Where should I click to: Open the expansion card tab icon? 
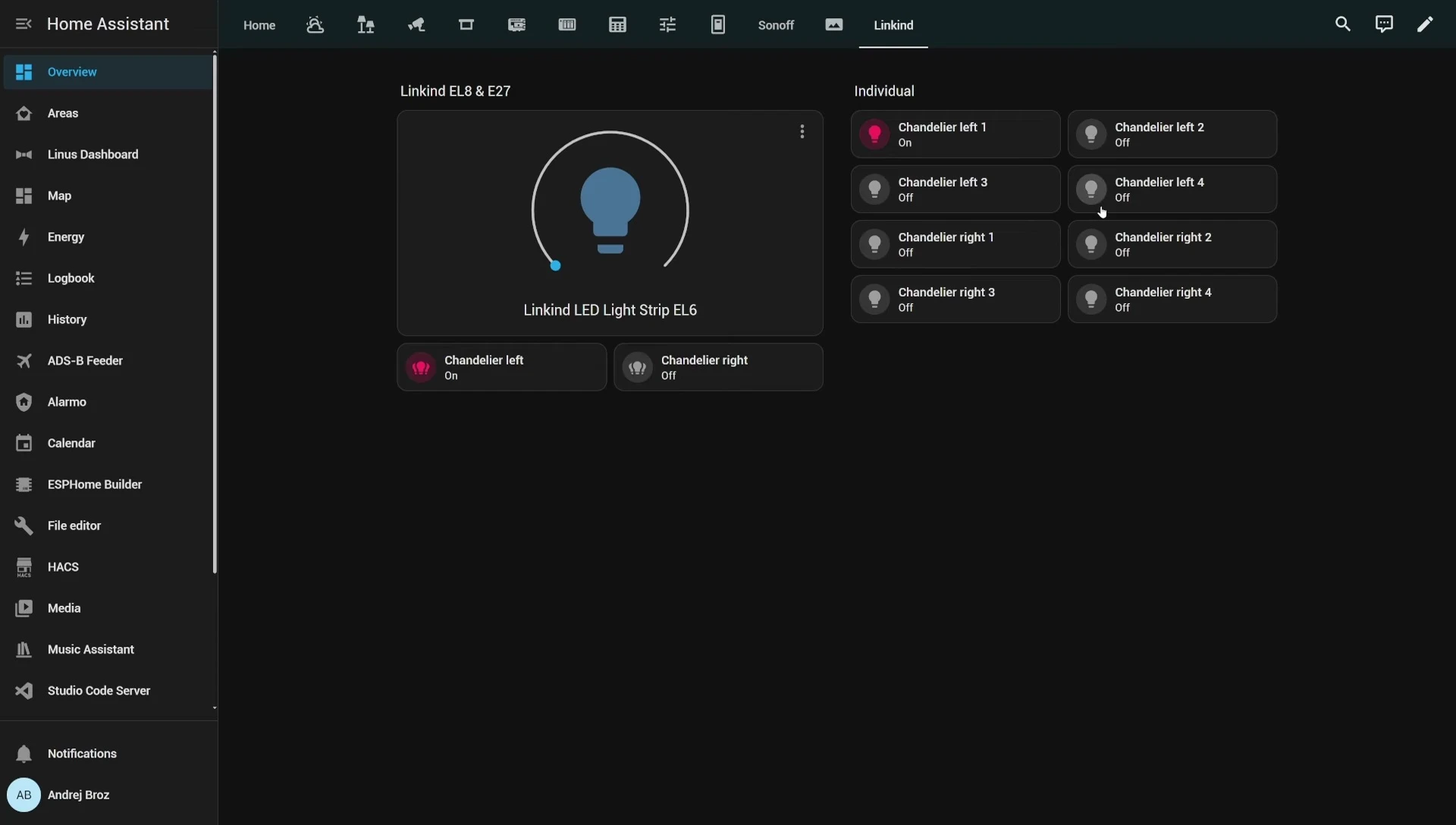517,25
